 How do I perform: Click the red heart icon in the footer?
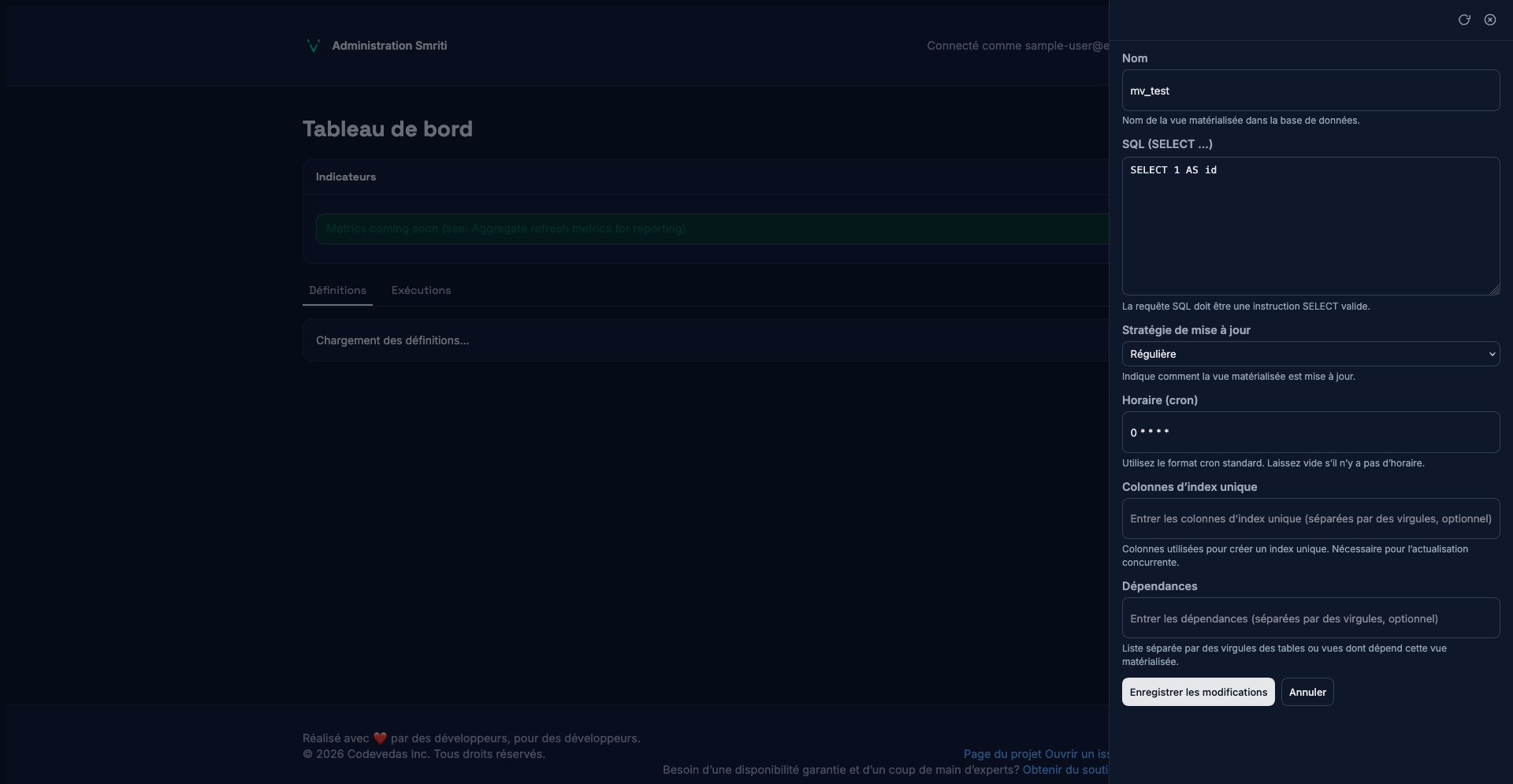pyautogui.click(x=380, y=738)
